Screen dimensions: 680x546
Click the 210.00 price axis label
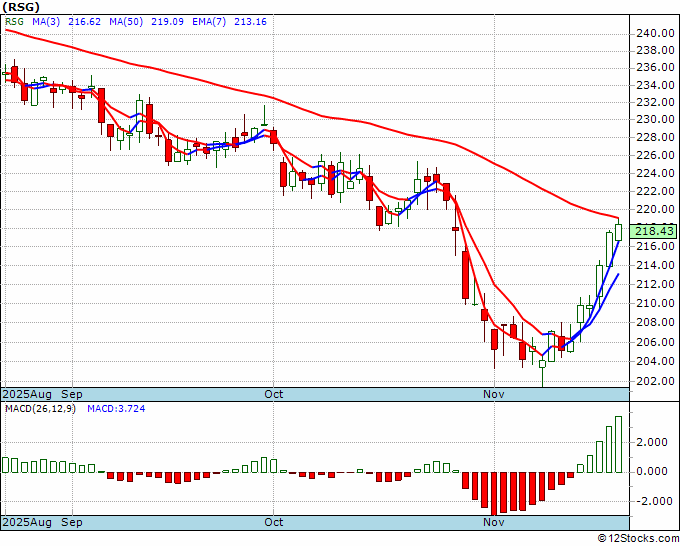tap(655, 303)
